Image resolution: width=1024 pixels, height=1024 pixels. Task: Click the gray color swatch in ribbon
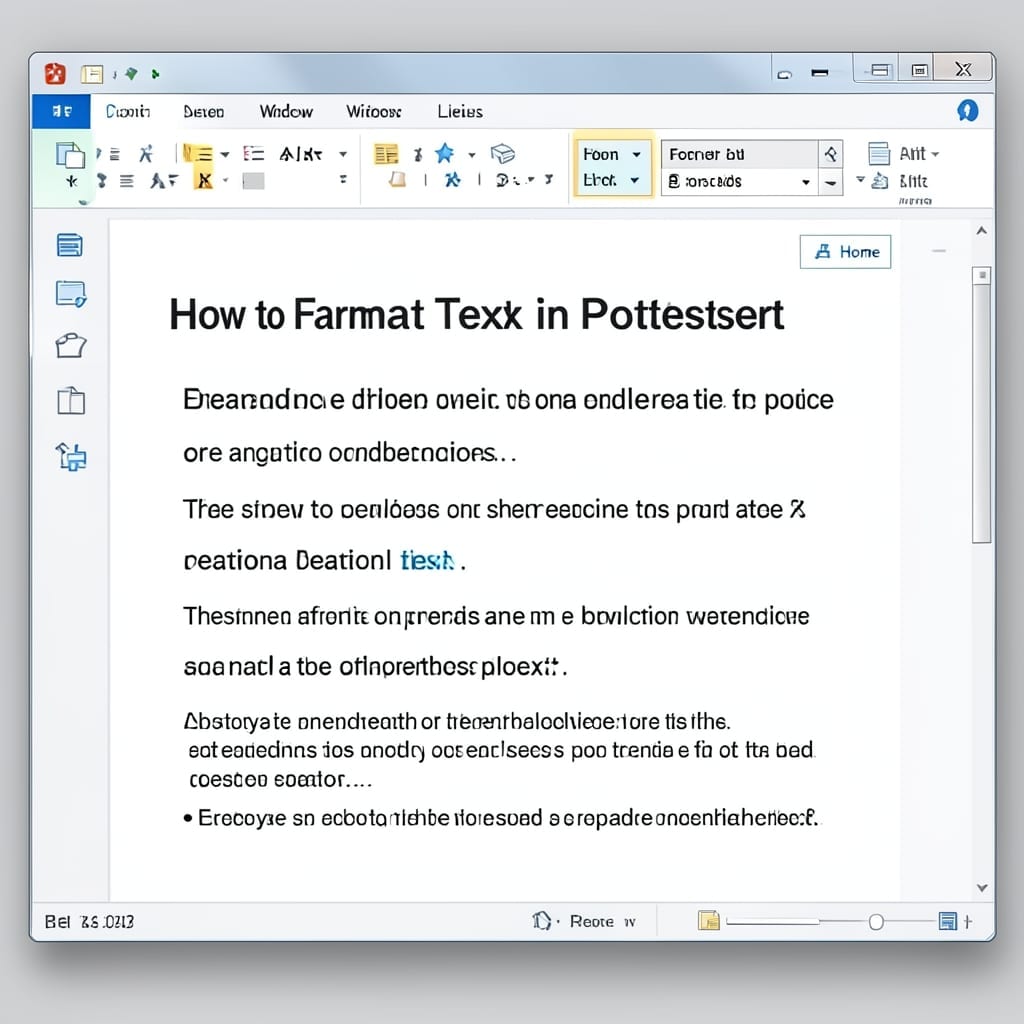(253, 181)
